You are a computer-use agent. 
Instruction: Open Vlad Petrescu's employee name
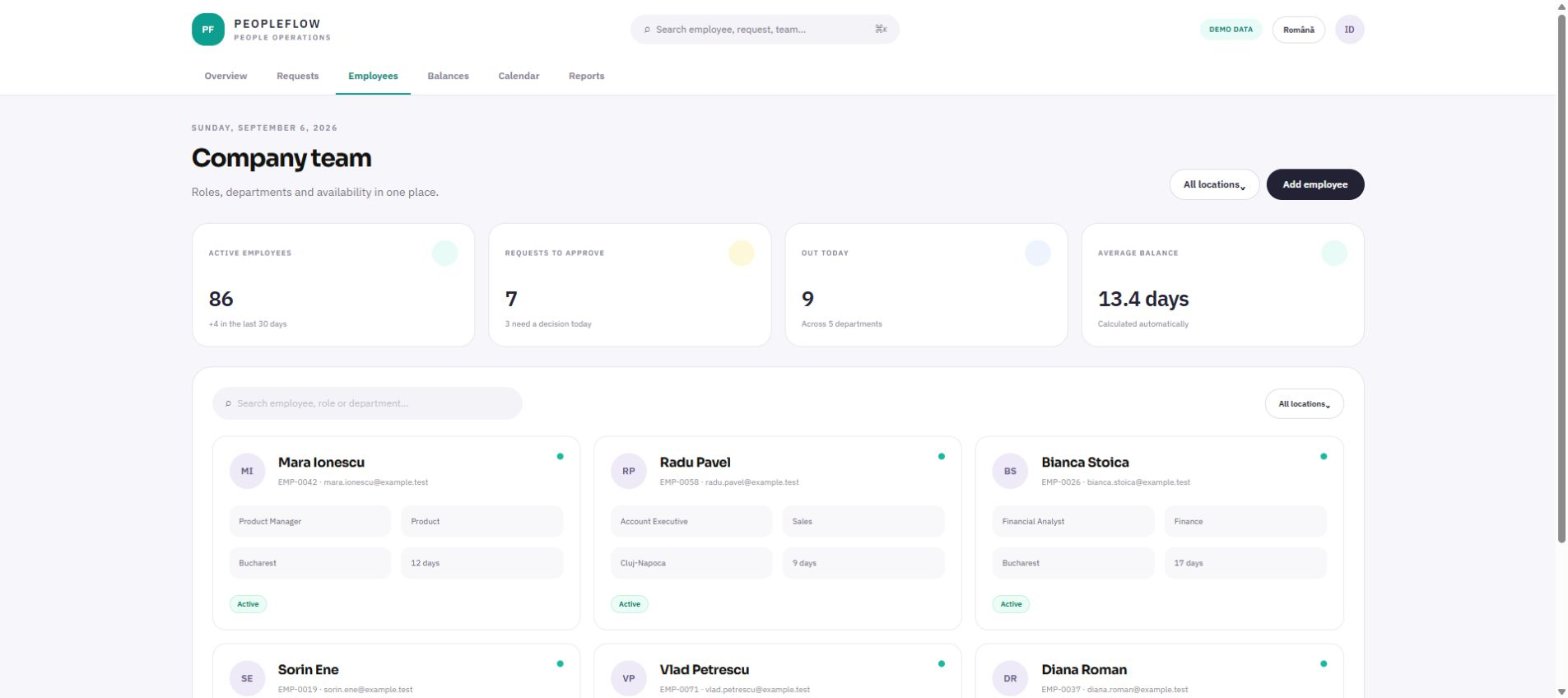[705, 670]
